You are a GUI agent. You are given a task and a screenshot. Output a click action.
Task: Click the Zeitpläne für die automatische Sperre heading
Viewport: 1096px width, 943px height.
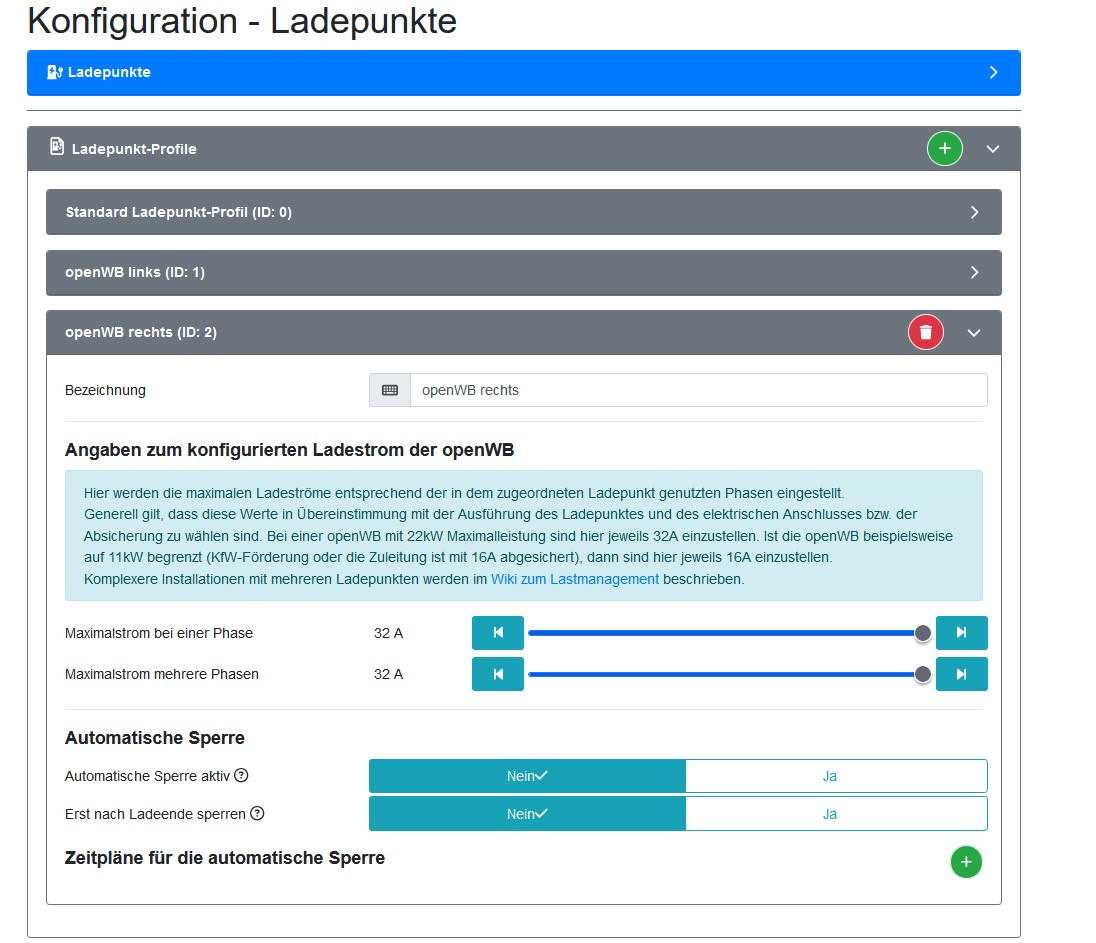click(x=224, y=858)
